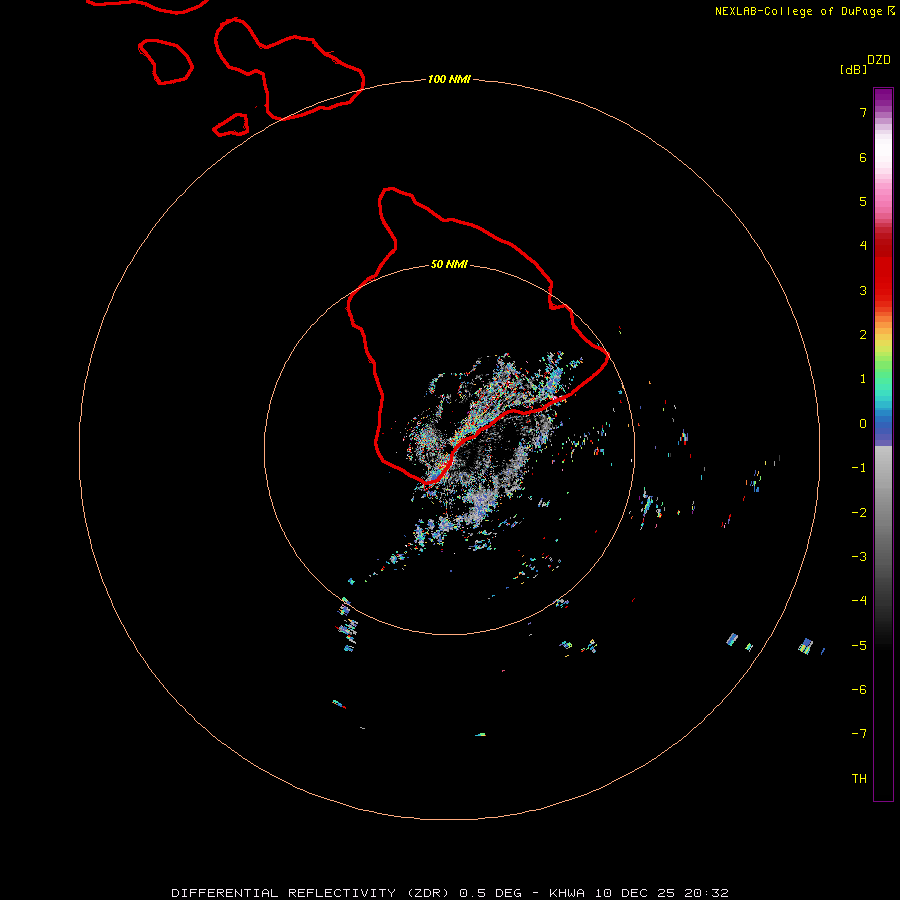Click the -2 dB value on color scale
Viewport: 900px width, 900px height.
(859, 513)
